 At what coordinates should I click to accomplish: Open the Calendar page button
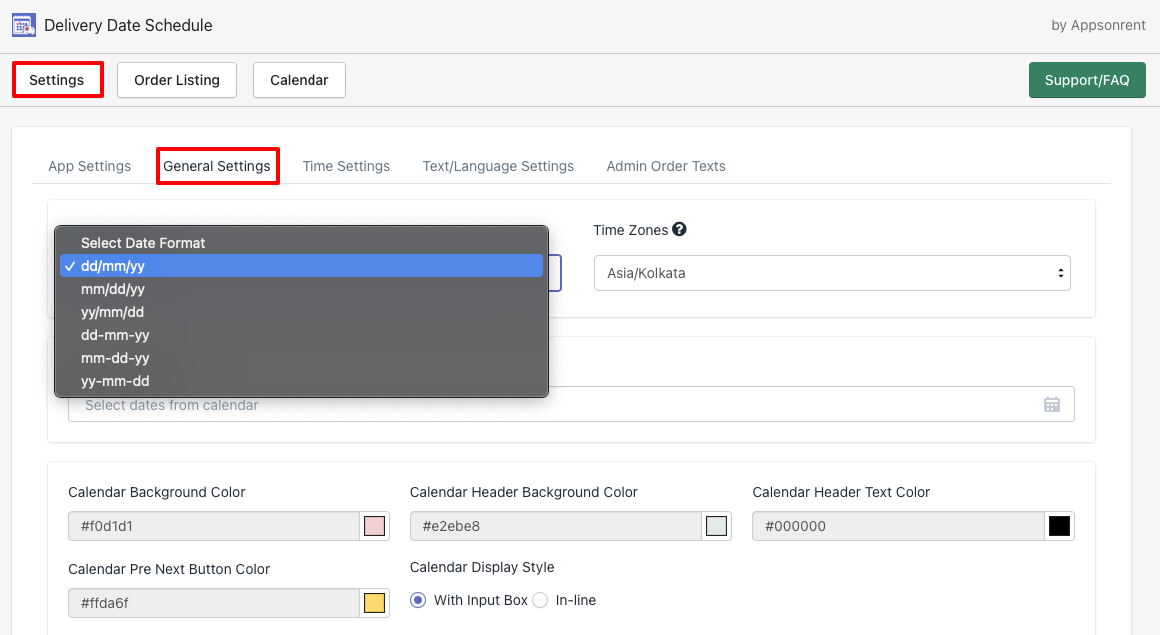[299, 80]
